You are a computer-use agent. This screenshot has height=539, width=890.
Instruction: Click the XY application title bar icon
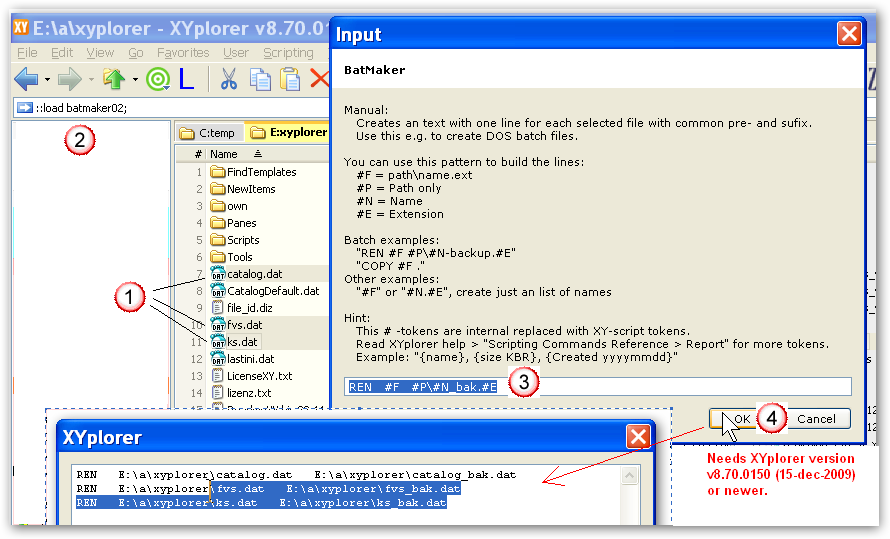coord(21,27)
